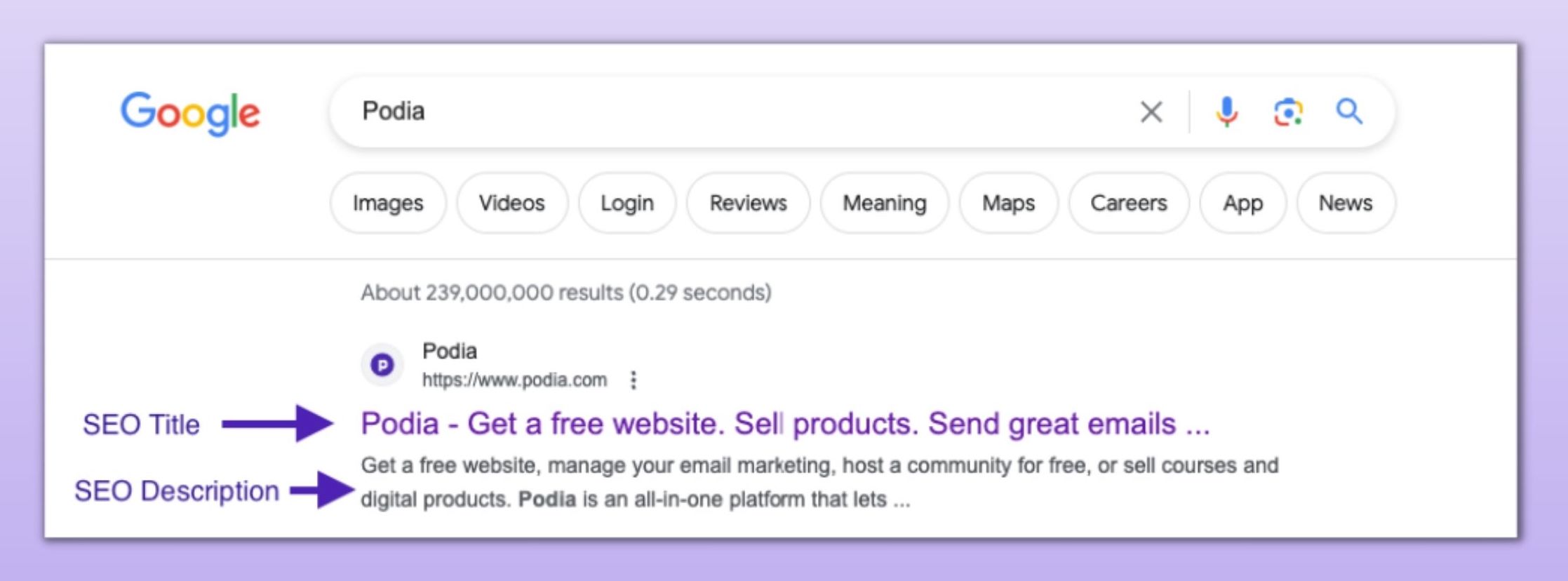
Task: Click the Podia site name above URL
Action: pos(450,351)
